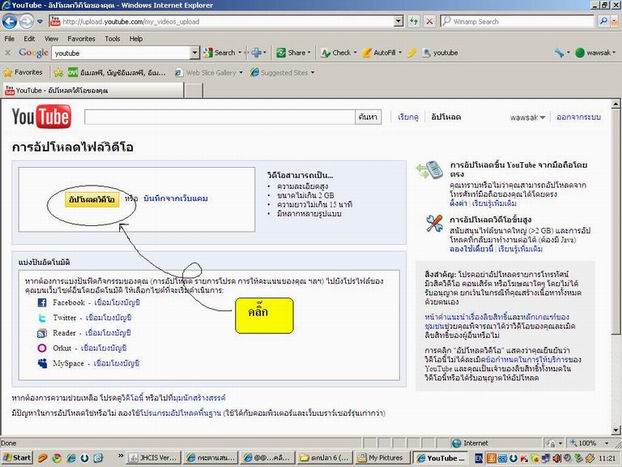The width and height of the screenshot is (622, 467).
Task: Click the Facebook icon in sharing list
Action: tap(42, 303)
